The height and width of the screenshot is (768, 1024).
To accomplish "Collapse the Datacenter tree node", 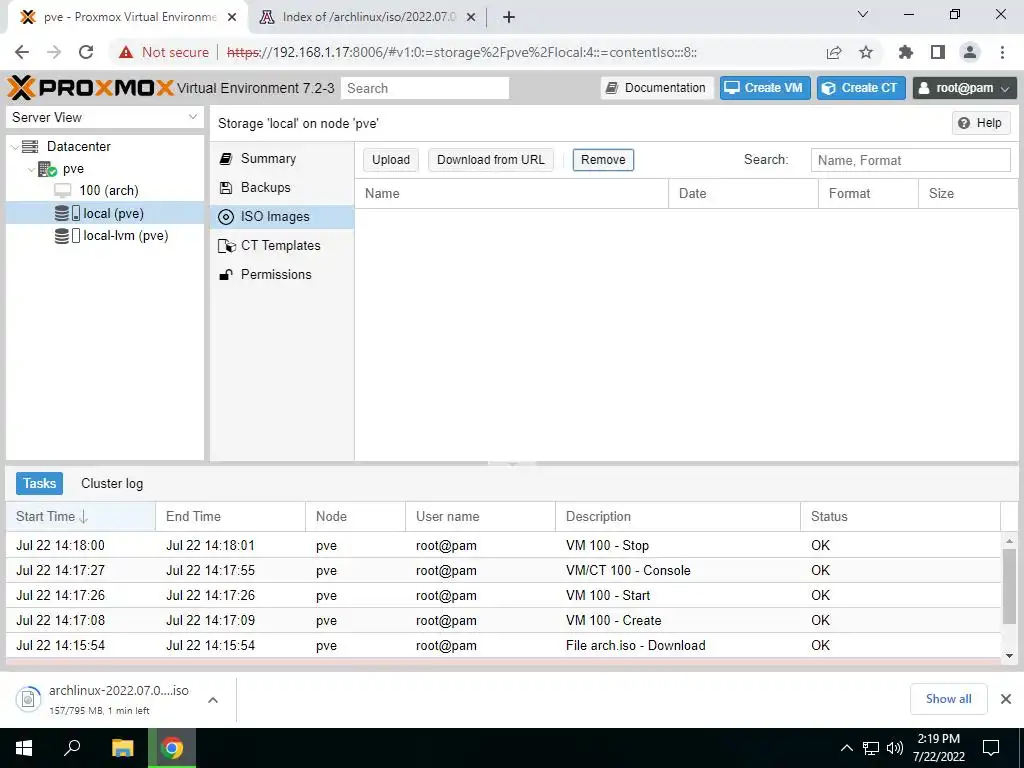I will pos(14,147).
